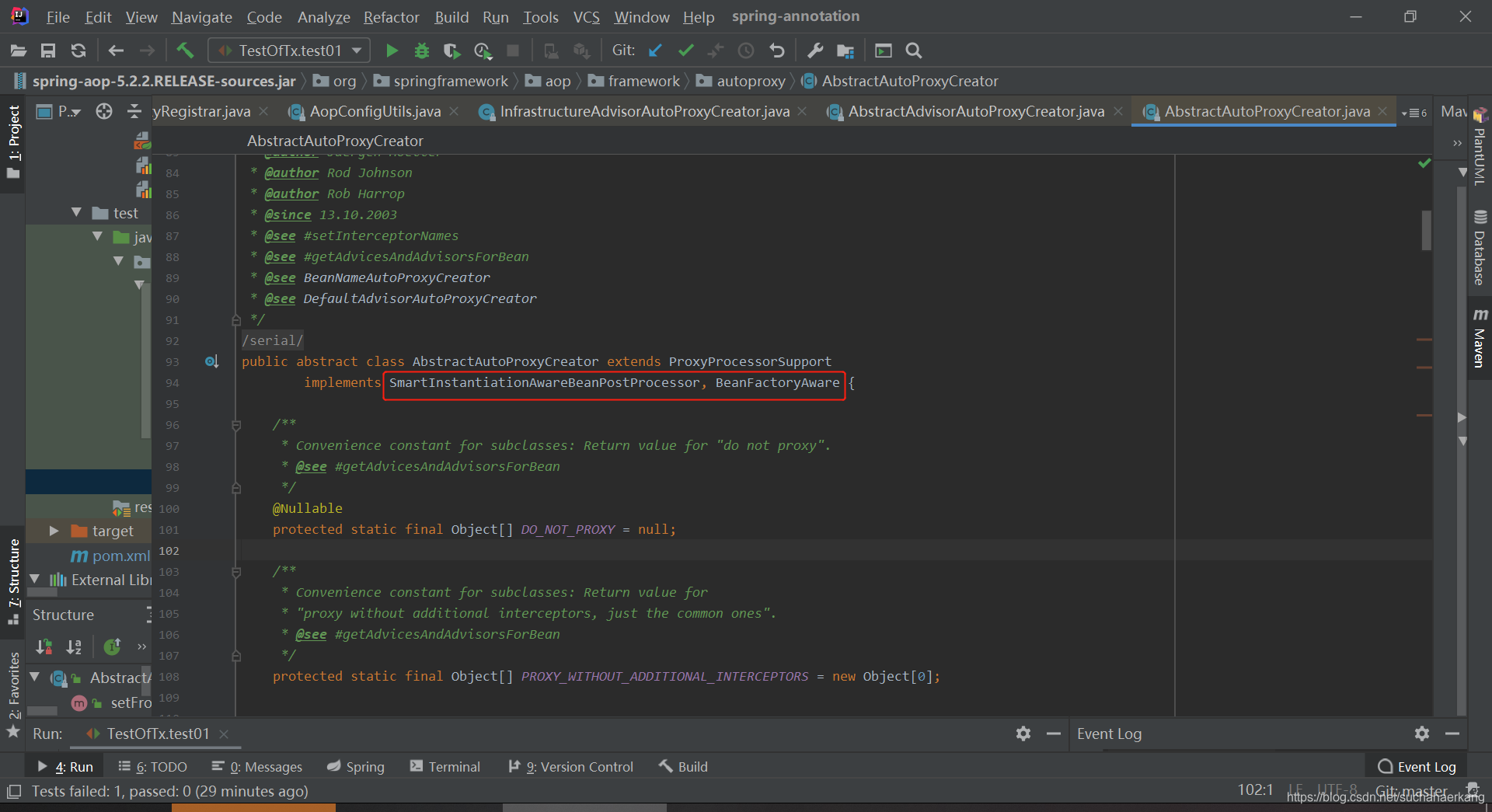Open Settings with the wrench icon

click(815, 51)
